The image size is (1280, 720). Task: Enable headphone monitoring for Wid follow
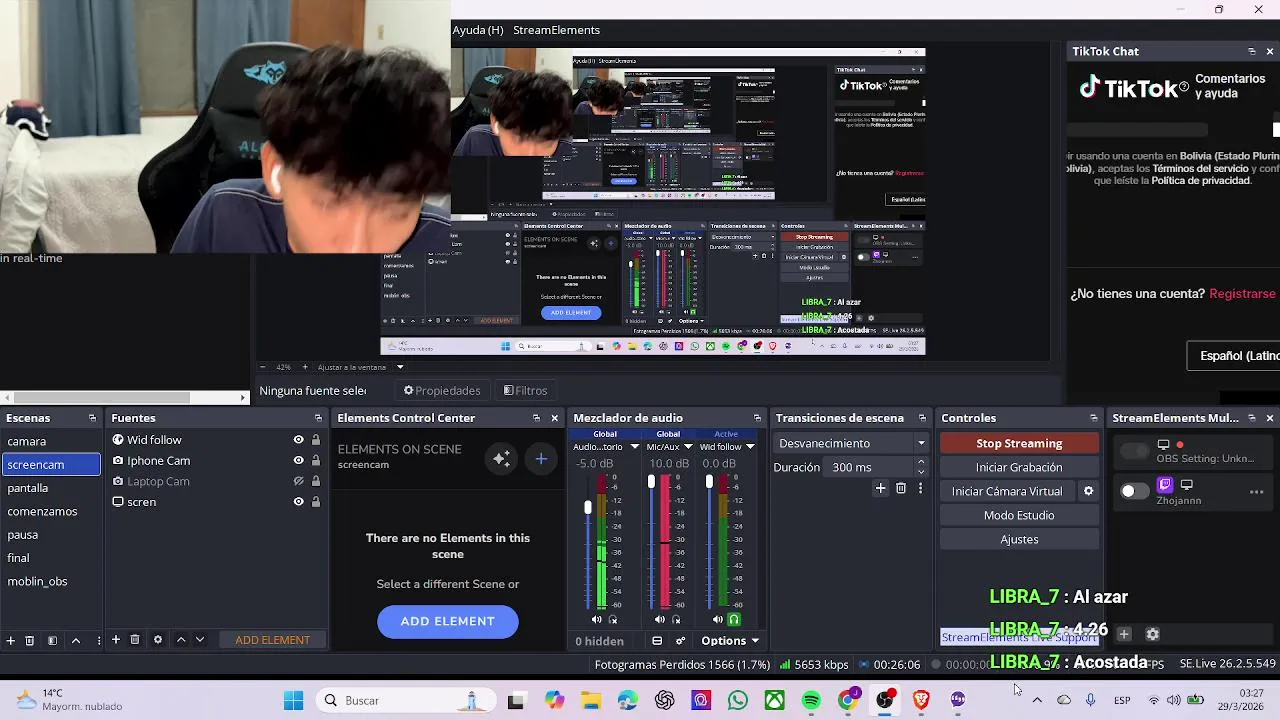(x=734, y=620)
